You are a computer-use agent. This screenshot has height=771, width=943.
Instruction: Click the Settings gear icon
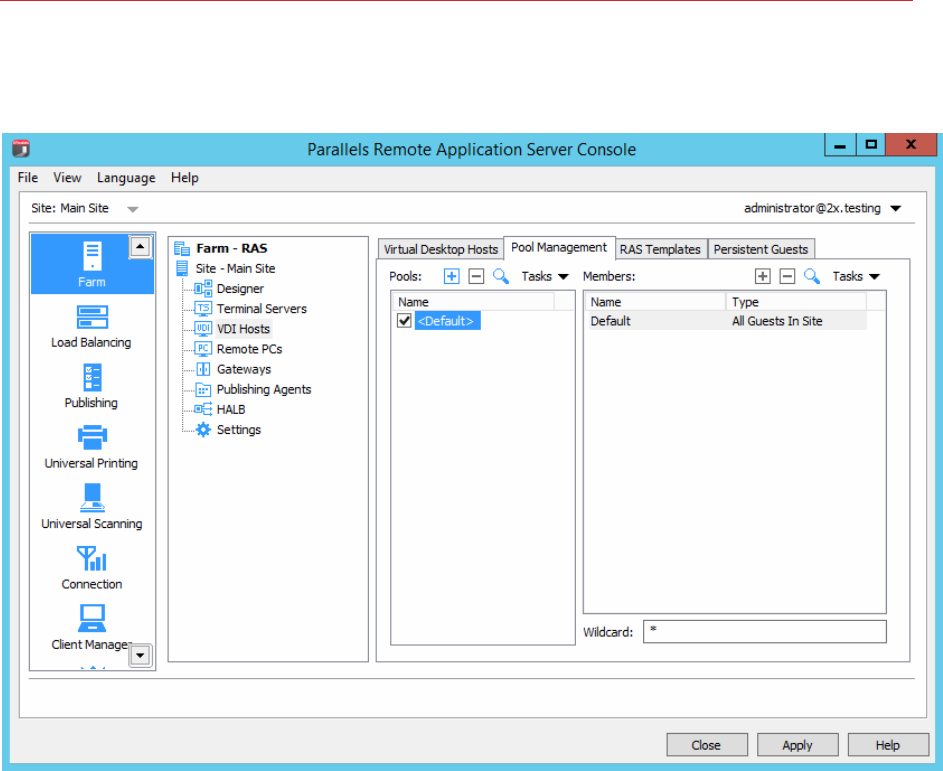tap(203, 429)
